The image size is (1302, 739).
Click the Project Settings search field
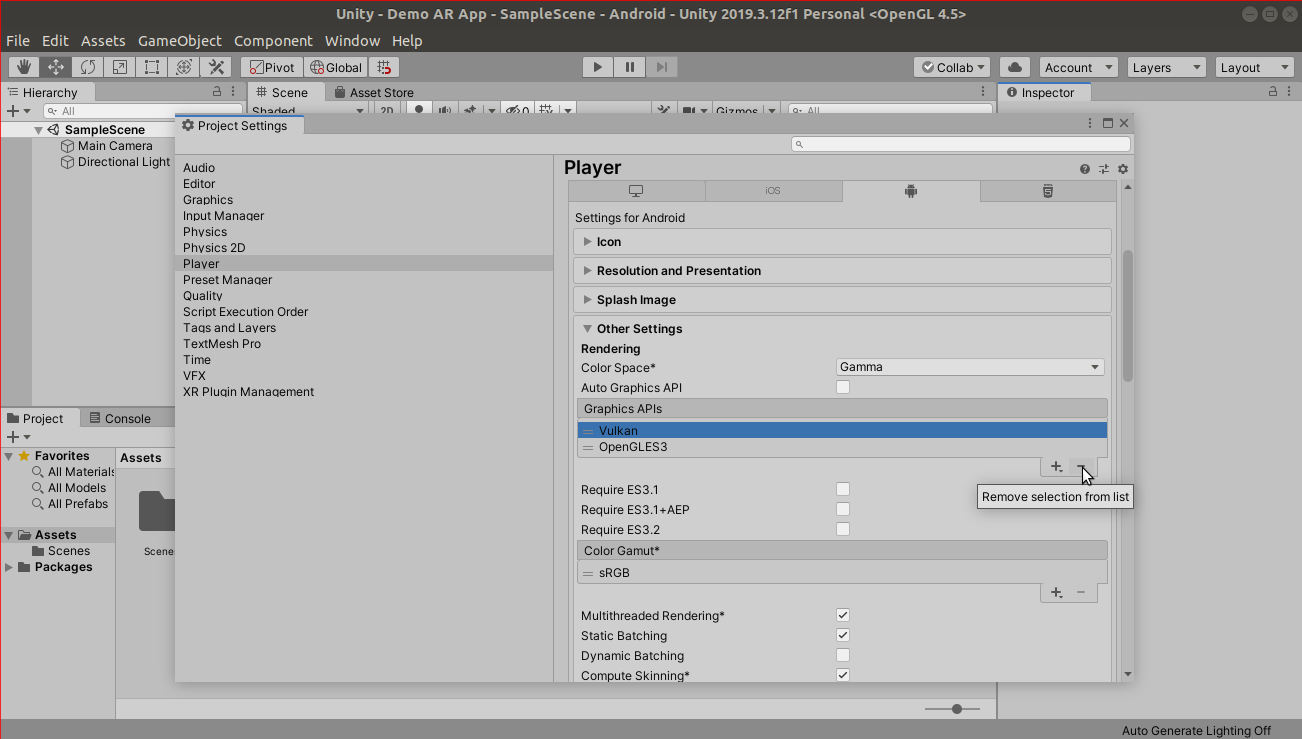pos(960,145)
